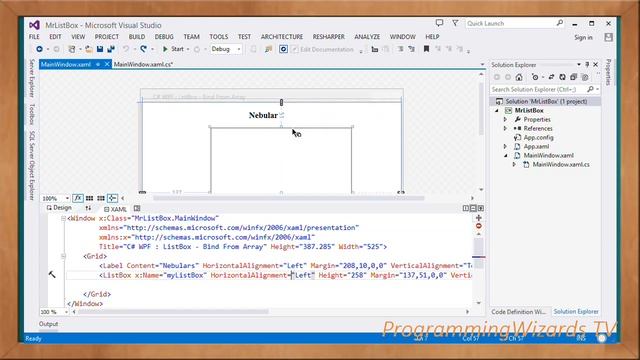640x360 pixels.
Task: Expand the Properties node in Solution Explorer
Action: (505, 120)
